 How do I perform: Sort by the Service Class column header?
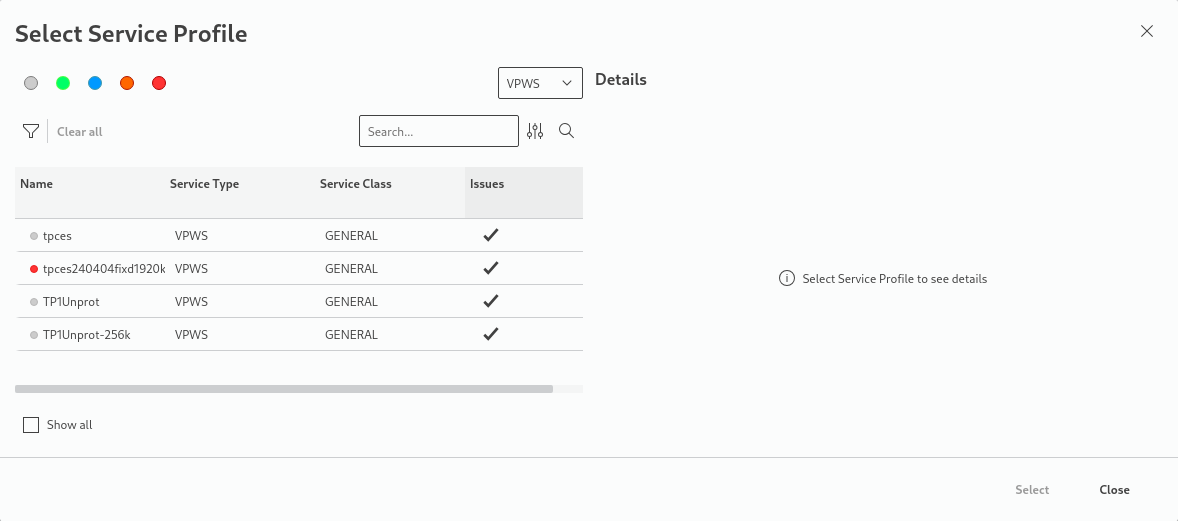(355, 184)
